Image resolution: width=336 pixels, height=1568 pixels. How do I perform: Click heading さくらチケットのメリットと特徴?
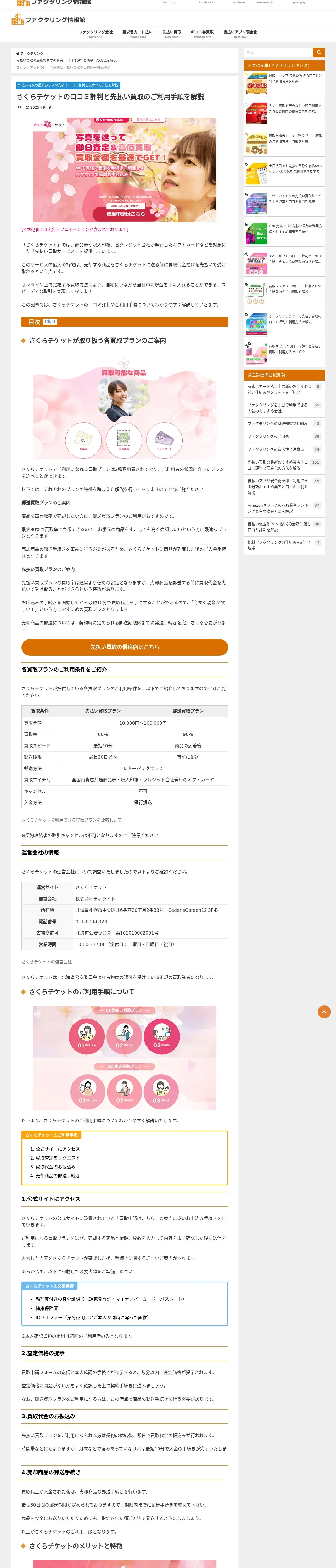tap(76, 1546)
